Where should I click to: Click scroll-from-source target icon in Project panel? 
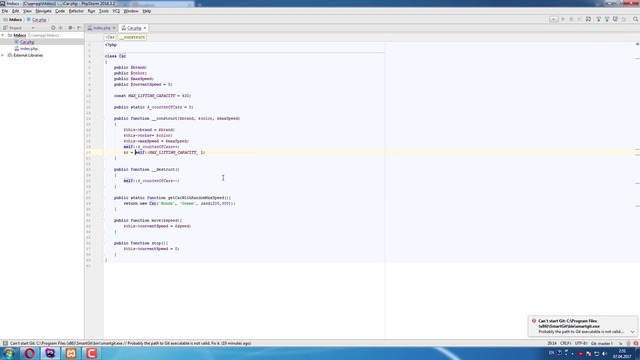53,28
